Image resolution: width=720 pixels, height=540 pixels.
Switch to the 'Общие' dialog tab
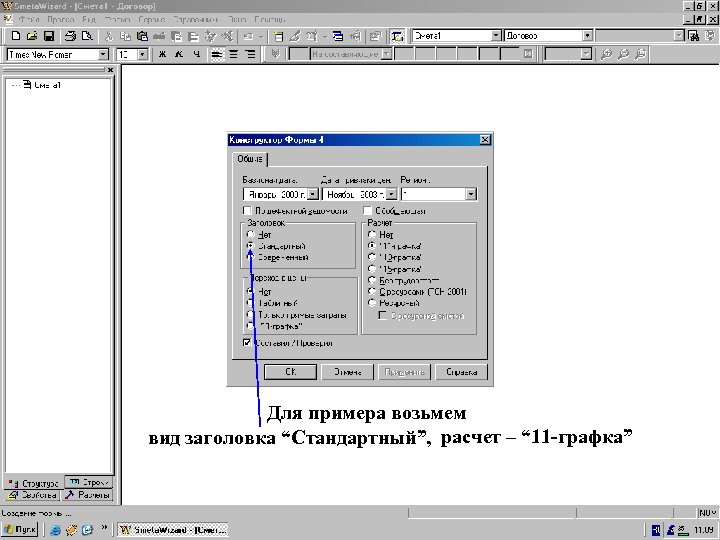pyautogui.click(x=250, y=159)
